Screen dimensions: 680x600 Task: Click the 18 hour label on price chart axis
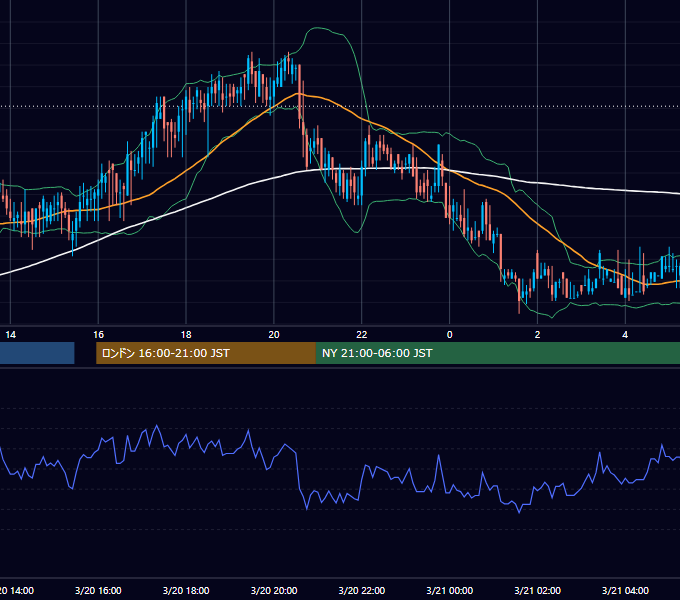(186, 335)
